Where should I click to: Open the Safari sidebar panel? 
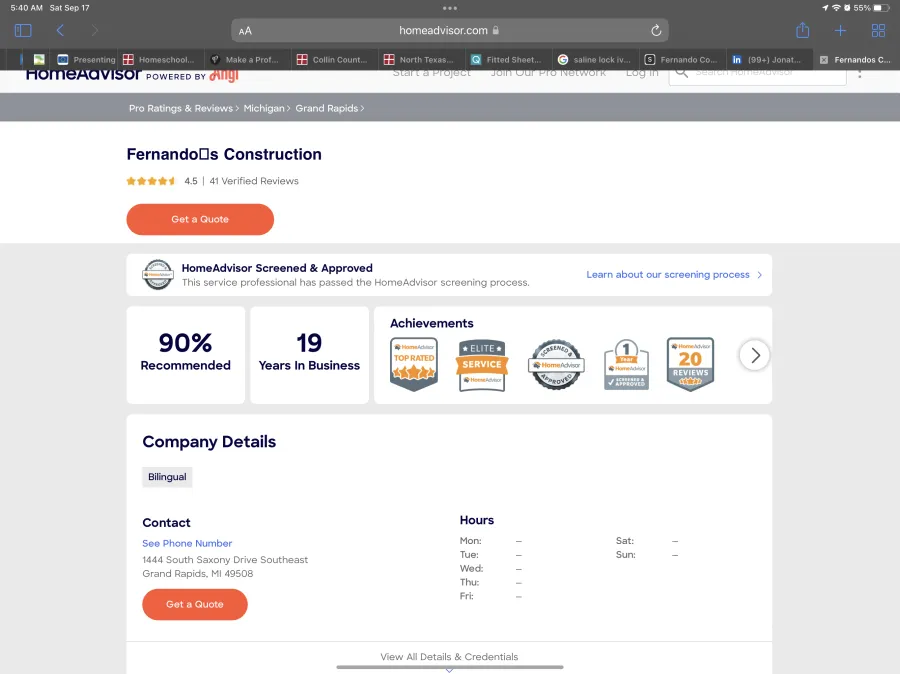23,30
